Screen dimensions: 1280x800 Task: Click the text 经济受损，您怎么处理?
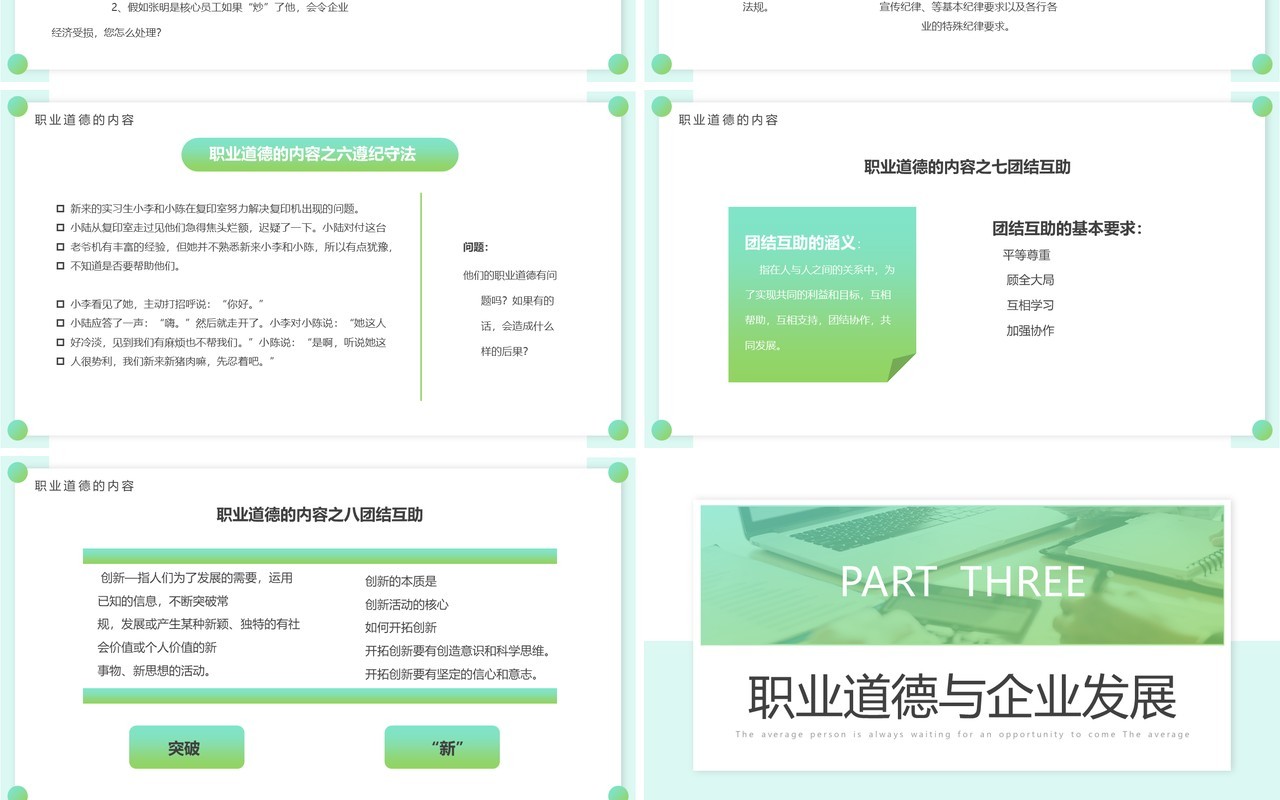pyautogui.click(x=106, y=32)
